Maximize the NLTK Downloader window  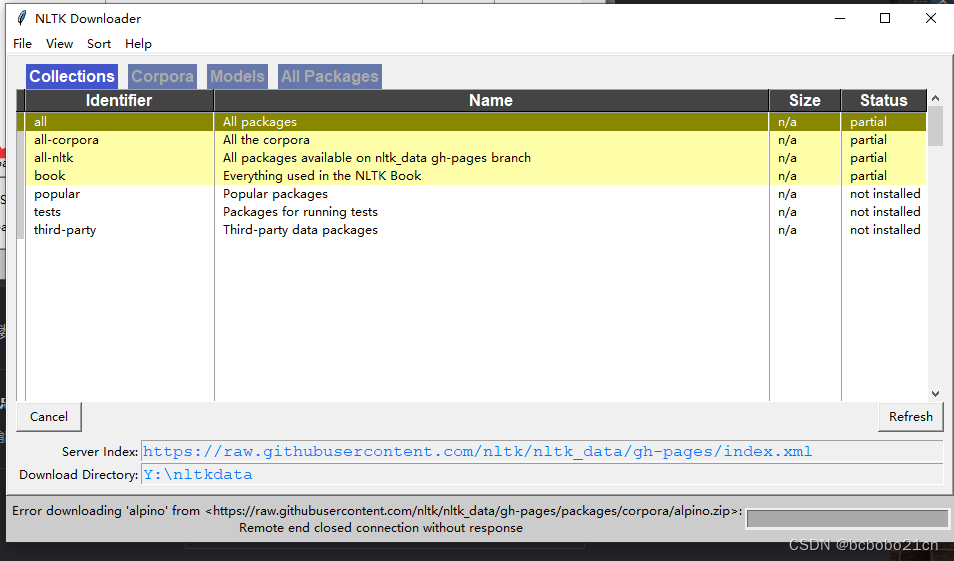click(885, 18)
